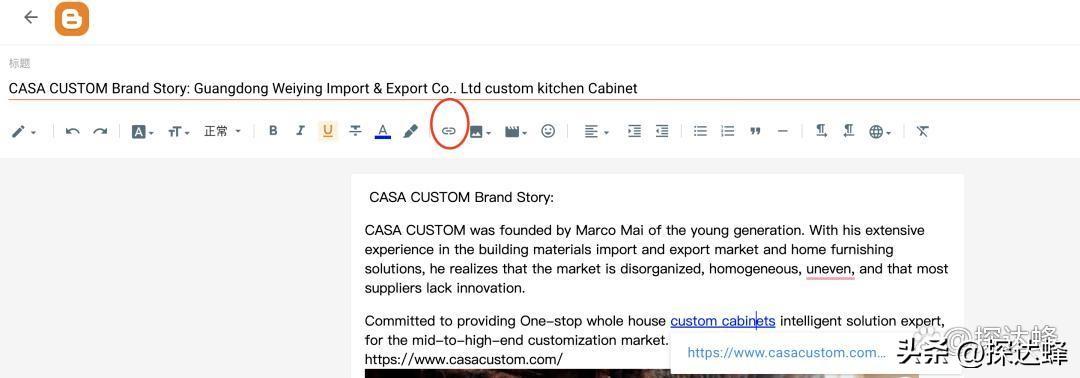1080x378 pixels.
Task: Click the insert link icon
Action: 448,131
